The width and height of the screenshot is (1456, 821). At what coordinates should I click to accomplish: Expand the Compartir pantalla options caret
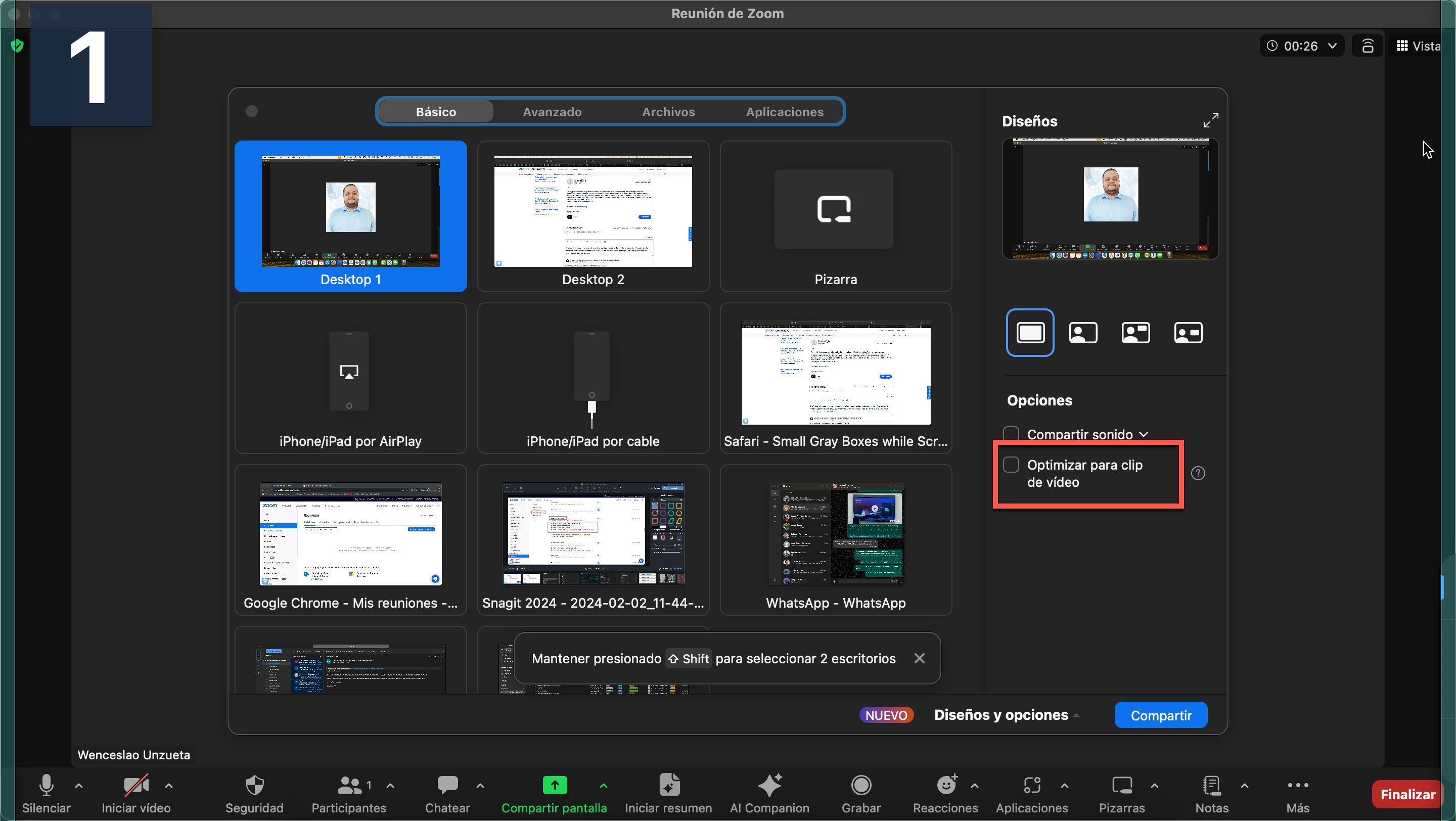[x=603, y=786]
